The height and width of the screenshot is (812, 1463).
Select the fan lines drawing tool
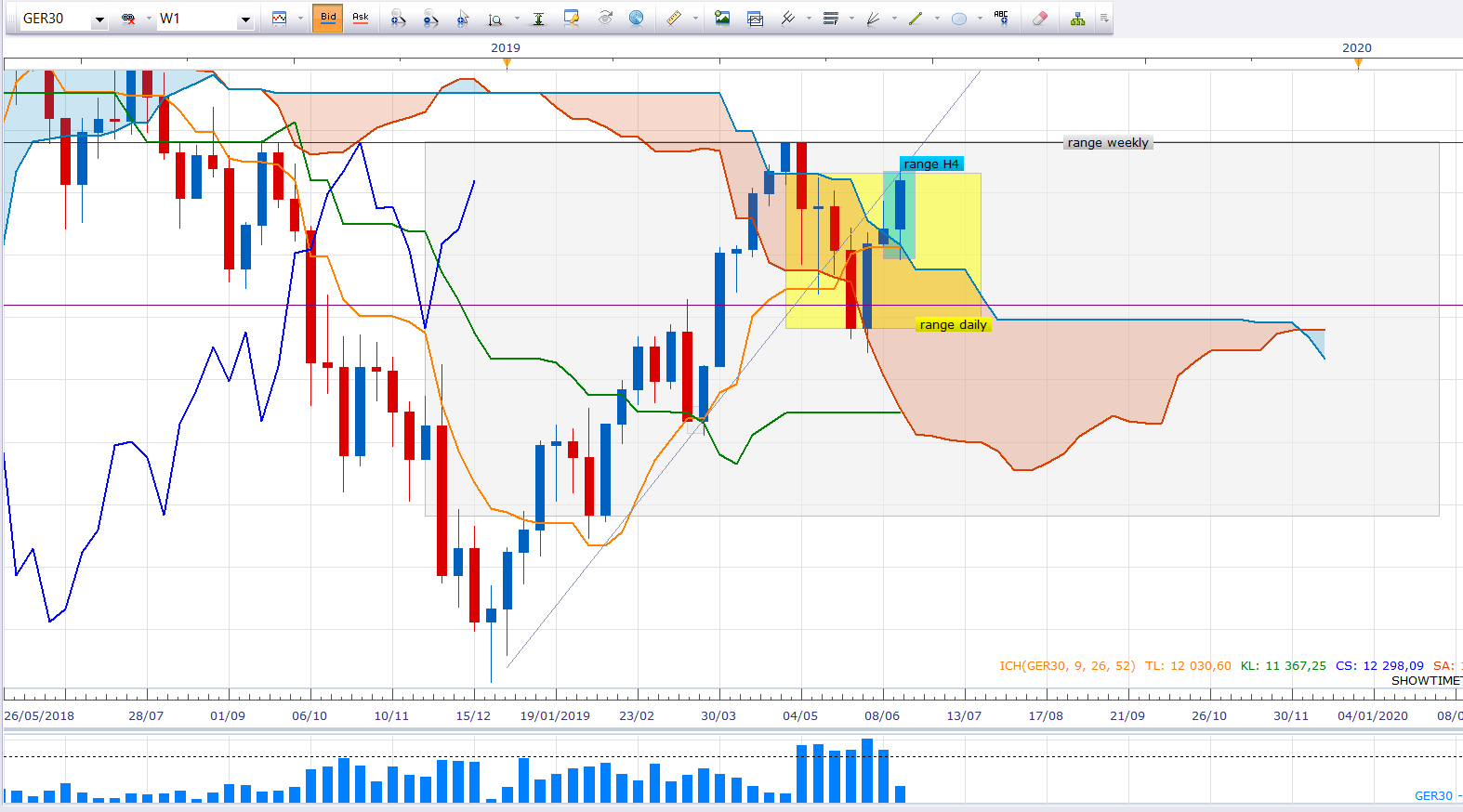(x=873, y=19)
